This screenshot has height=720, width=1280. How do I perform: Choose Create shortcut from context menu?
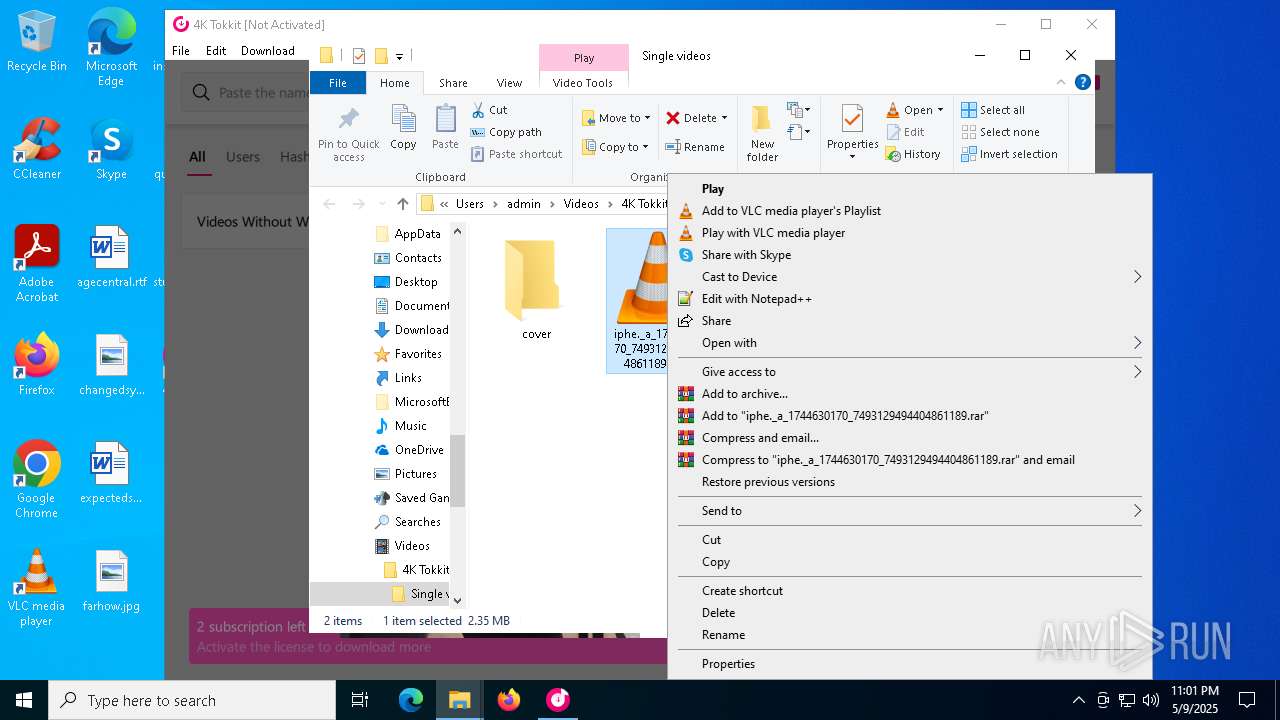909,591
